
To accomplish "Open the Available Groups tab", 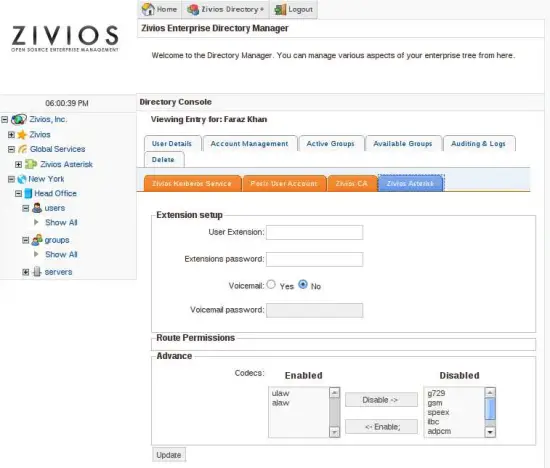I will 403,143.
